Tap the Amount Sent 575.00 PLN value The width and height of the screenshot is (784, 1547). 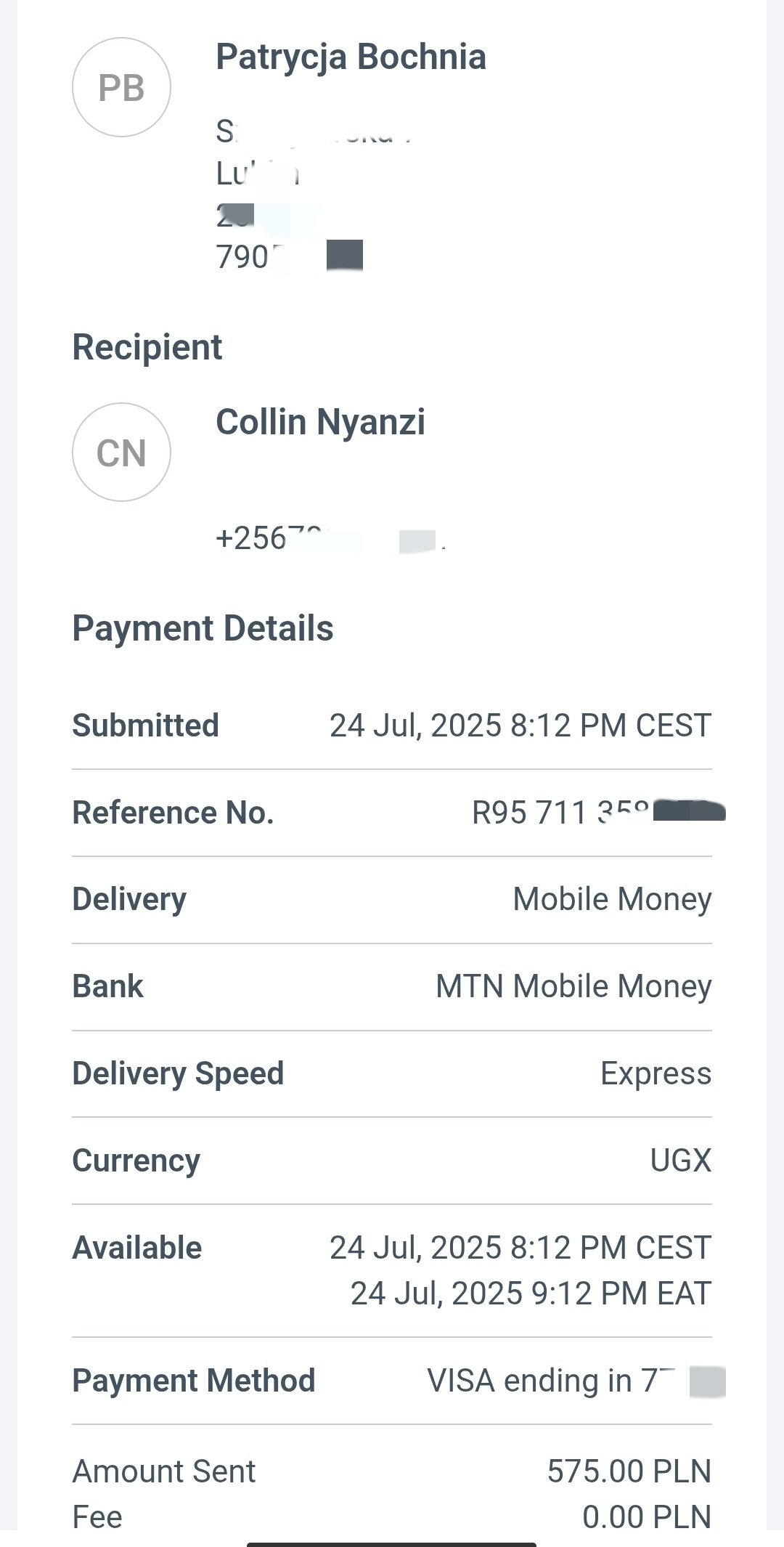(629, 1471)
